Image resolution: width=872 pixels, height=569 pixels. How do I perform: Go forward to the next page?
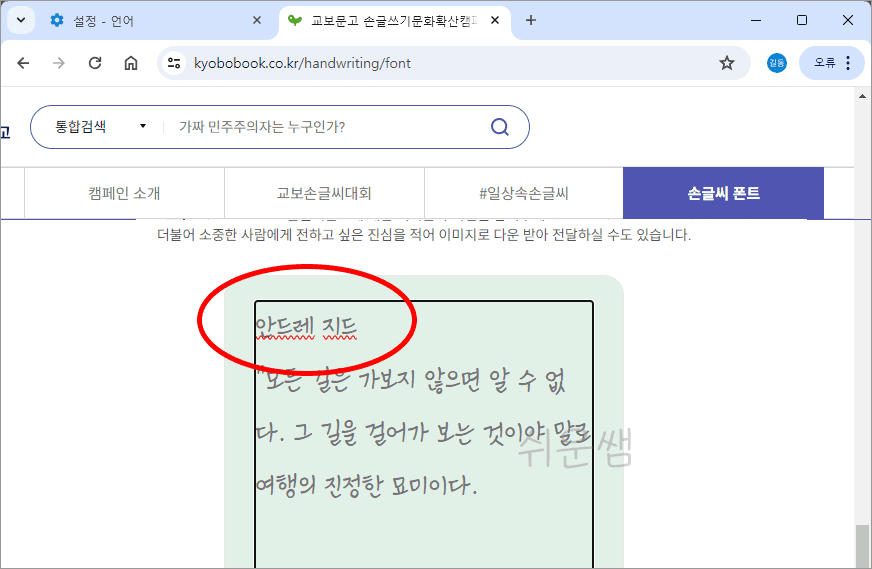click(59, 63)
